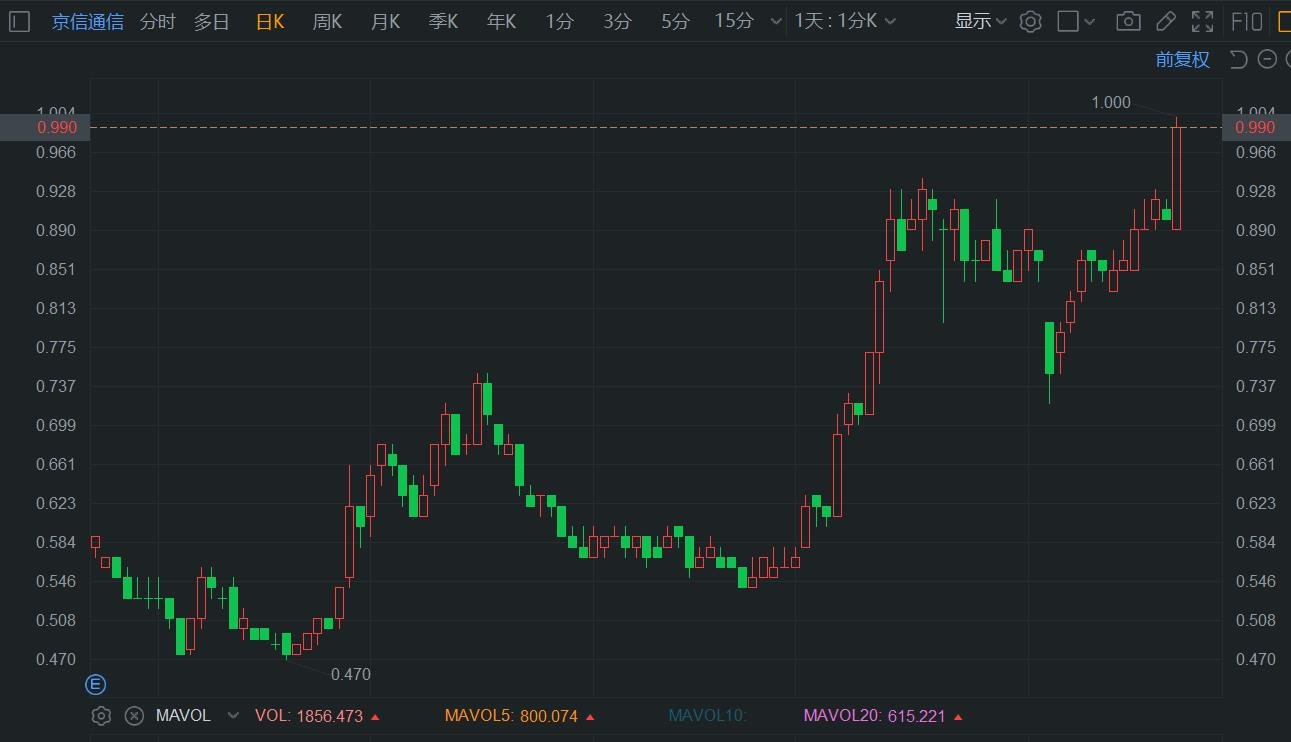Viewport: 1291px width, 742px height.
Task: Open F10 company info
Action: coord(1246,21)
